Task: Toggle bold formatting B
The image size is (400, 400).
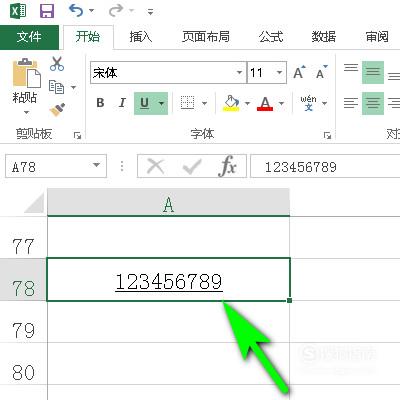Action: 100,103
